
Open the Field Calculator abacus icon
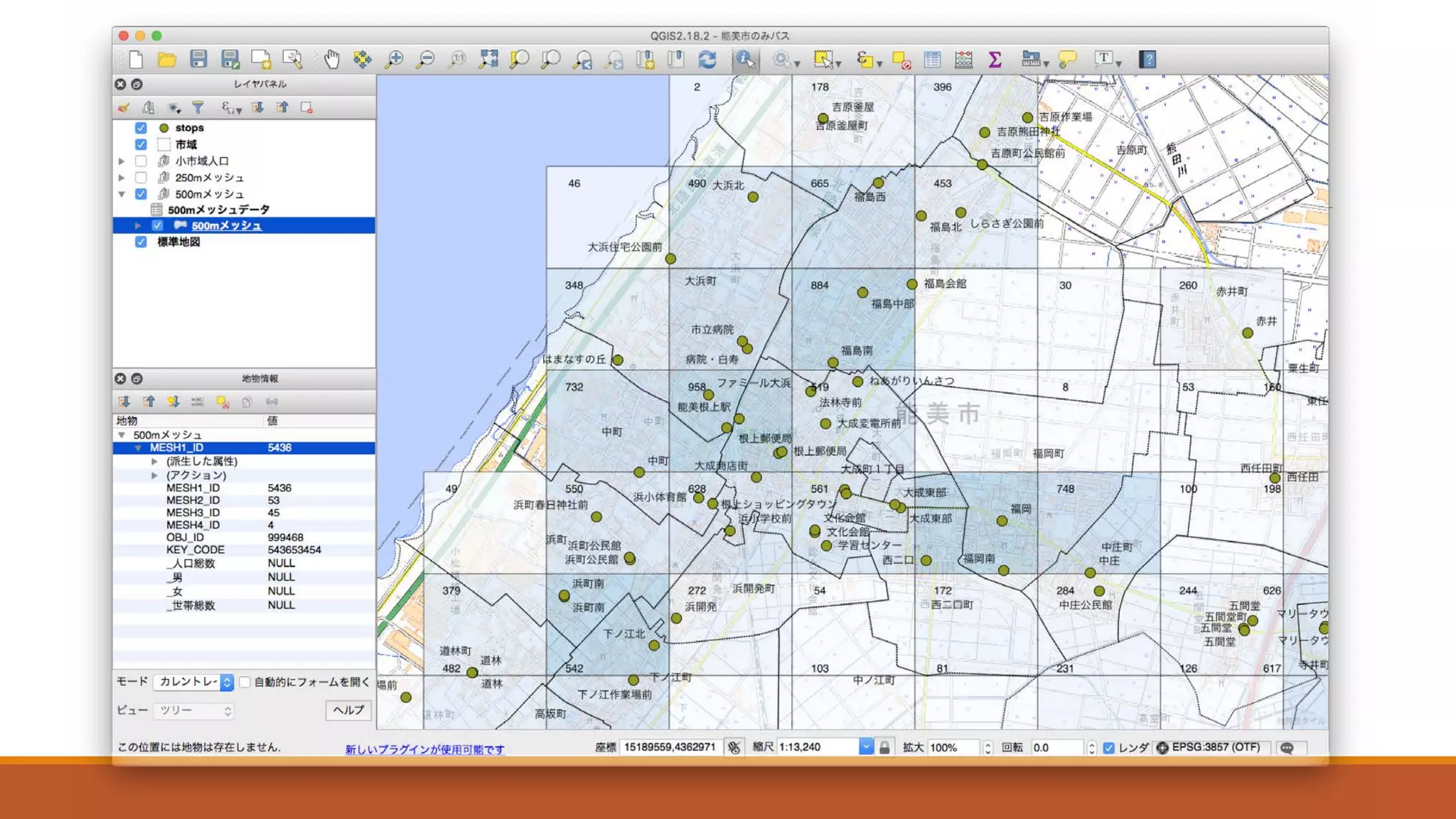pyautogui.click(x=963, y=60)
